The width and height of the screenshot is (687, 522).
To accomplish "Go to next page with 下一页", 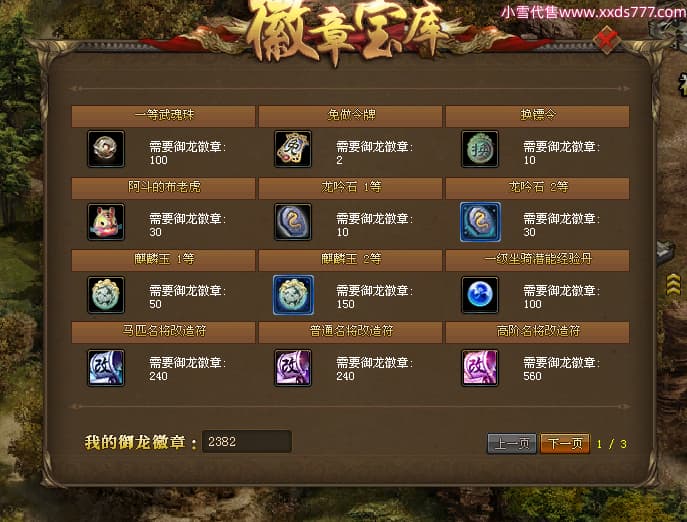I will tap(565, 444).
